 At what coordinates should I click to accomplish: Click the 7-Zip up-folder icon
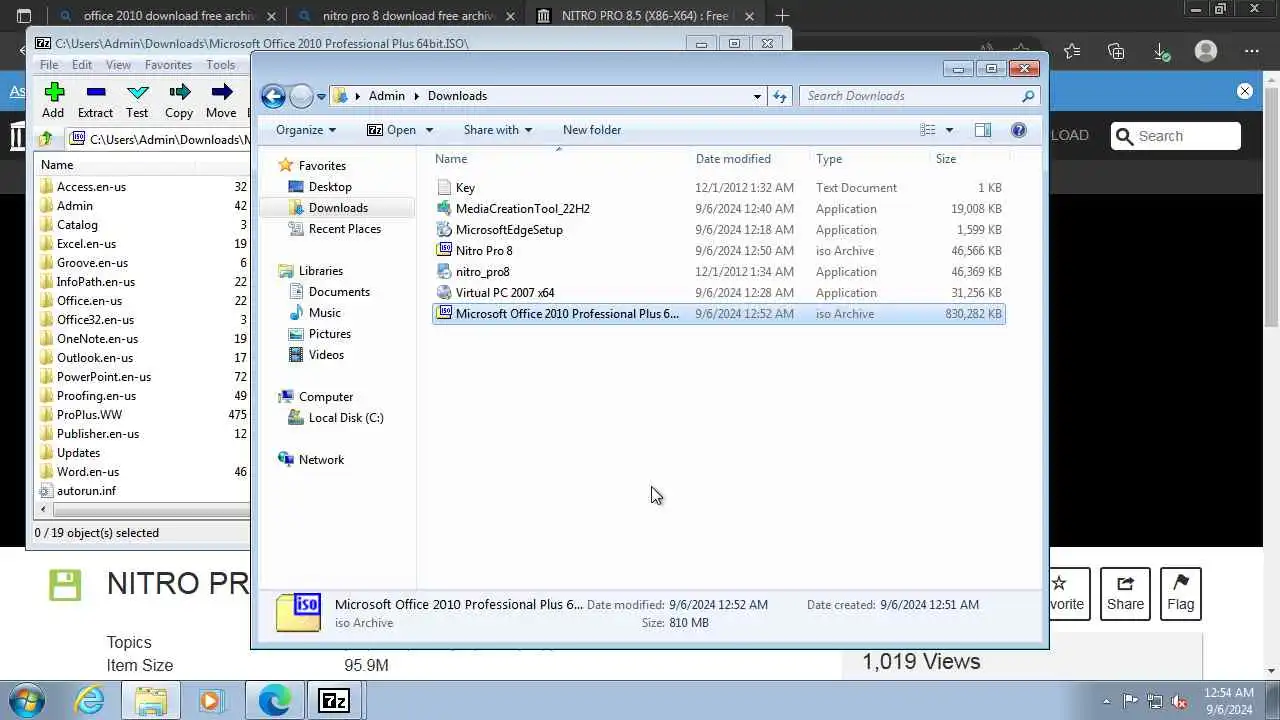click(46, 139)
